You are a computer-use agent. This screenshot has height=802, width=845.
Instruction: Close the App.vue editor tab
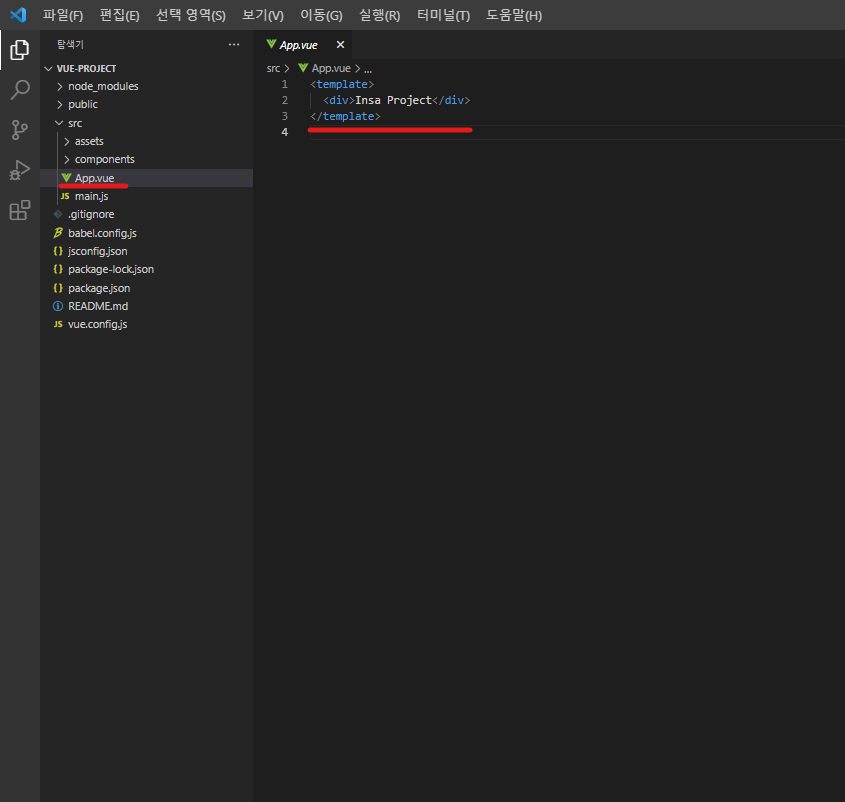(340, 45)
